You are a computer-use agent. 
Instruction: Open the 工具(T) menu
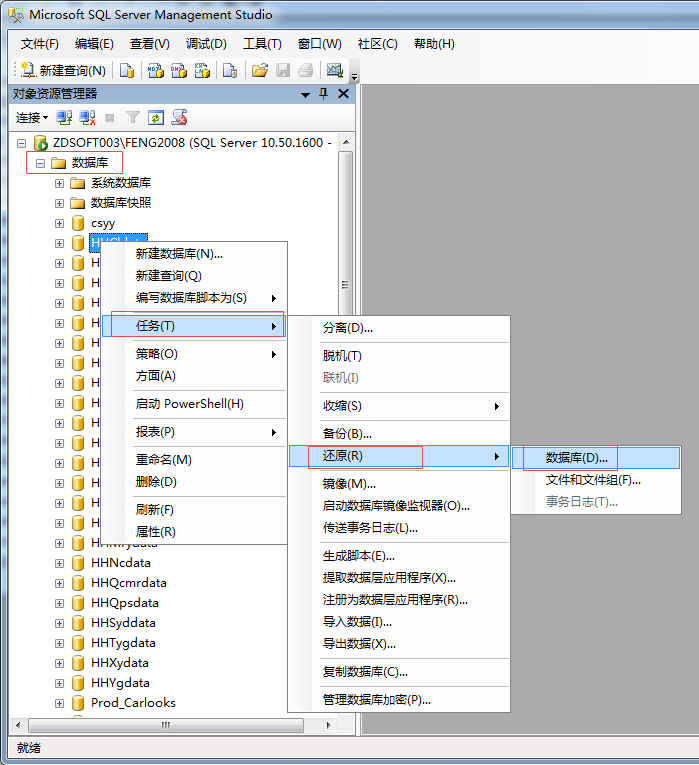coord(262,44)
